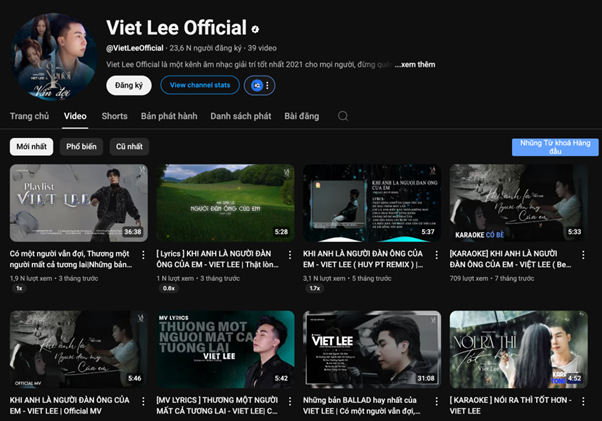Image resolution: width=602 pixels, height=421 pixels.
Task: Open options menu for 'Có một người vẫn đợi' playlist video
Action: click(x=143, y=255)
